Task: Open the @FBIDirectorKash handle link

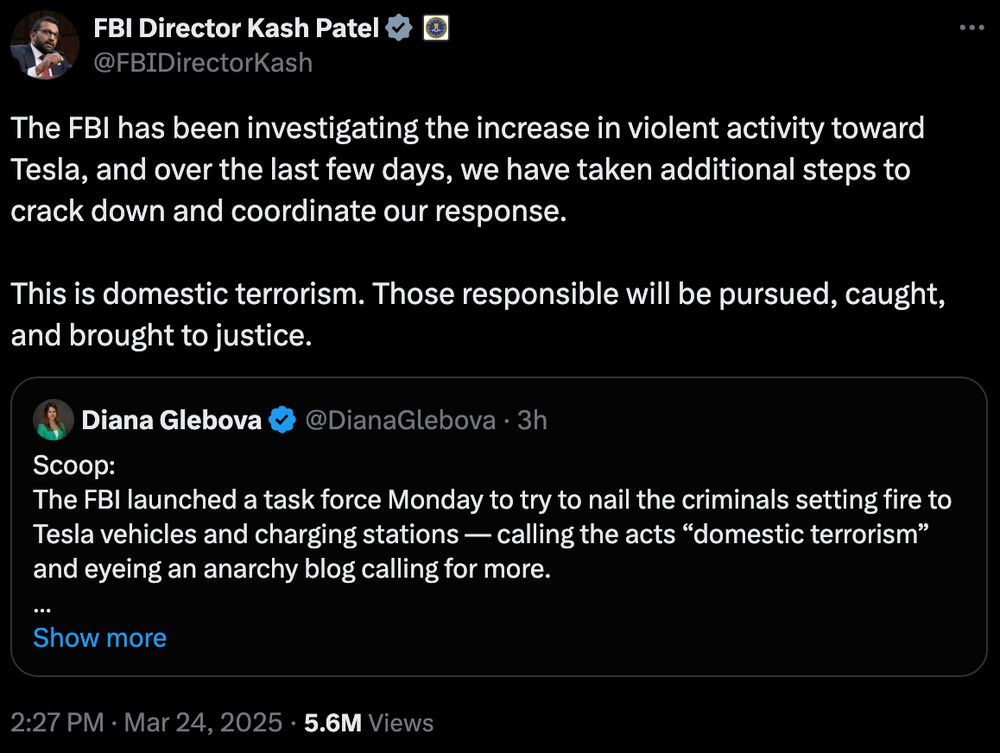Action: [x=203, y=63]
